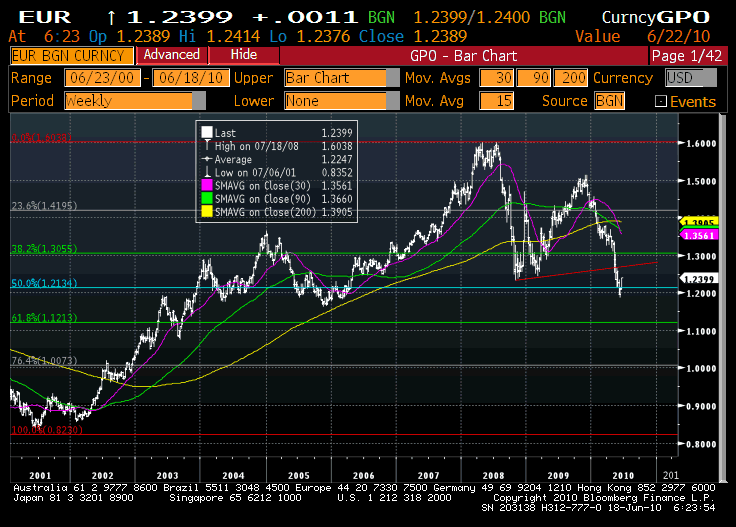This screenshot has height=527, width=736.
Task: Select the GPO - Bar Chart title bar
Action: (x=463, y=56)
